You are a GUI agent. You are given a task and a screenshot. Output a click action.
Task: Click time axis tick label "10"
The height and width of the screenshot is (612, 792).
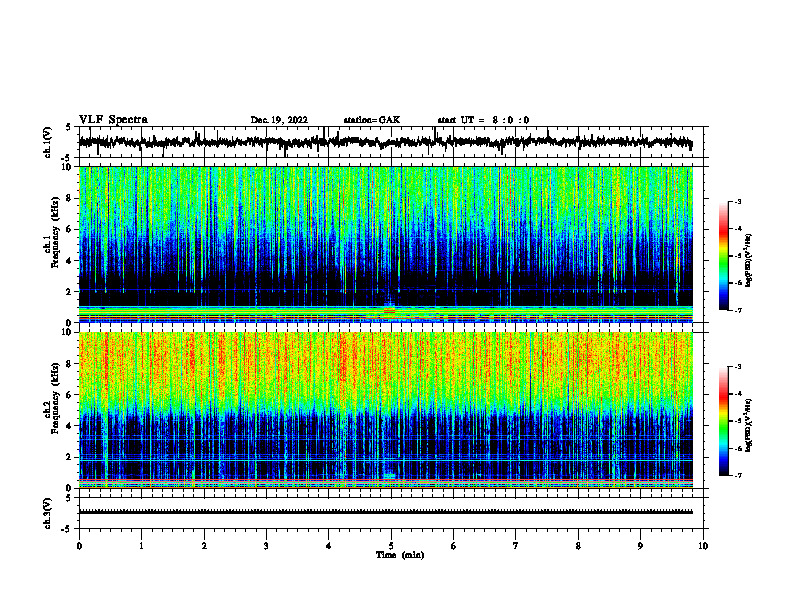pyautogui.click(x=703, y=546)
